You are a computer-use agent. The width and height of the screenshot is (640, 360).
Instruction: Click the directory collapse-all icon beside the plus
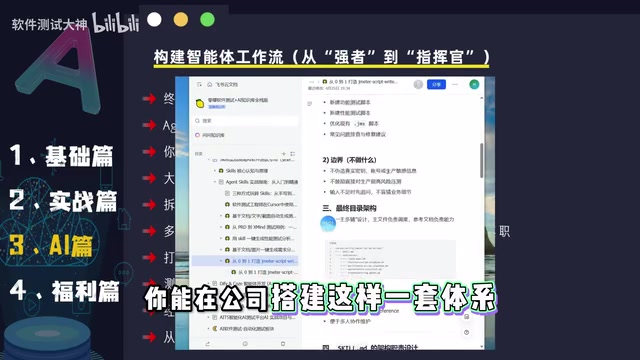tap(292, 154)
